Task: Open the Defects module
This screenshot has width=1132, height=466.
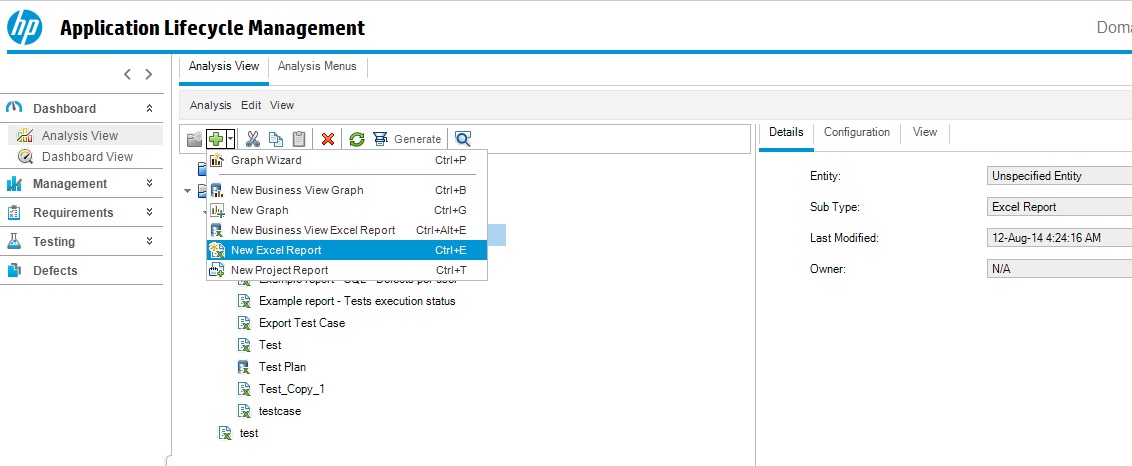Action: tap(55, 270)
